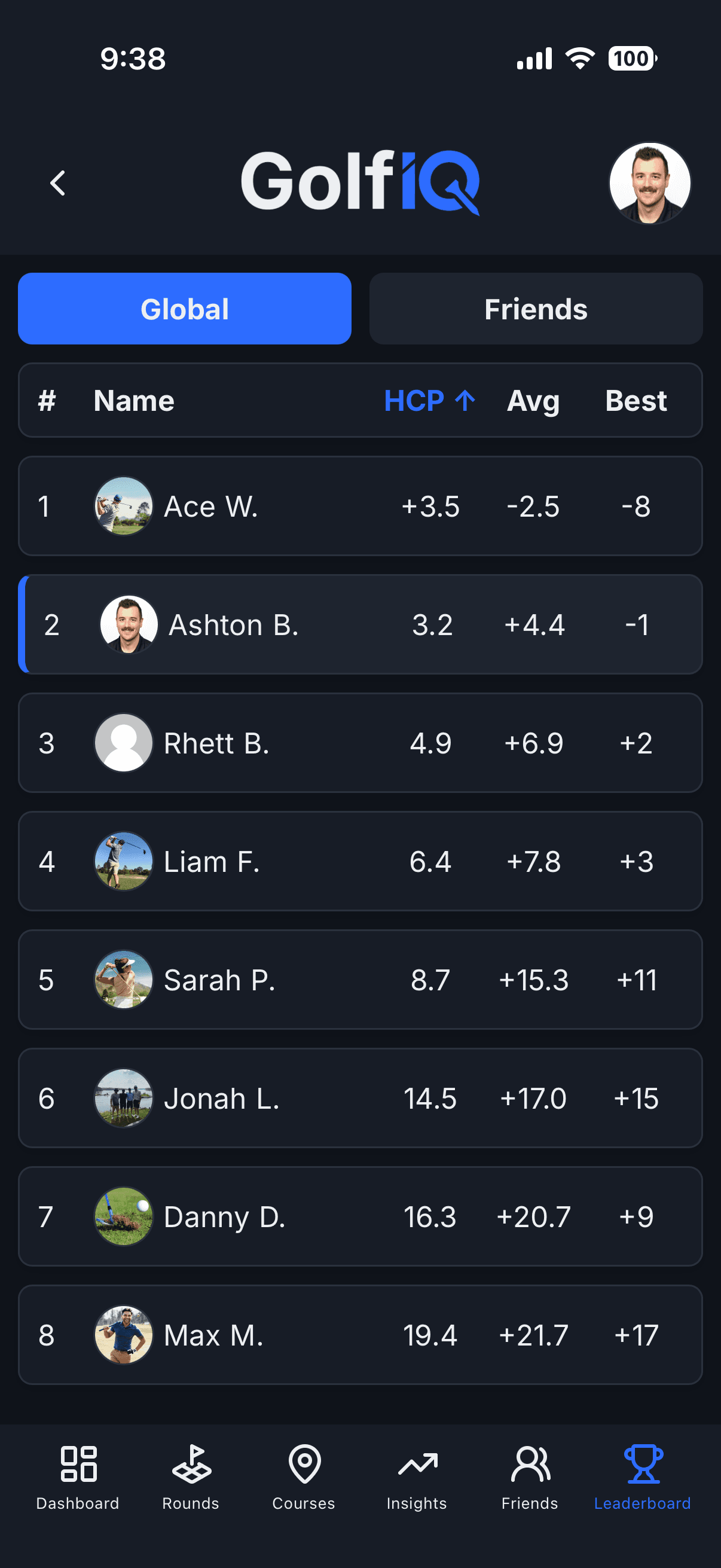This screenshot has width=721, height=1568.
Task: Open Rhett B.'s placeholder avatar
Action: (124, 742)
